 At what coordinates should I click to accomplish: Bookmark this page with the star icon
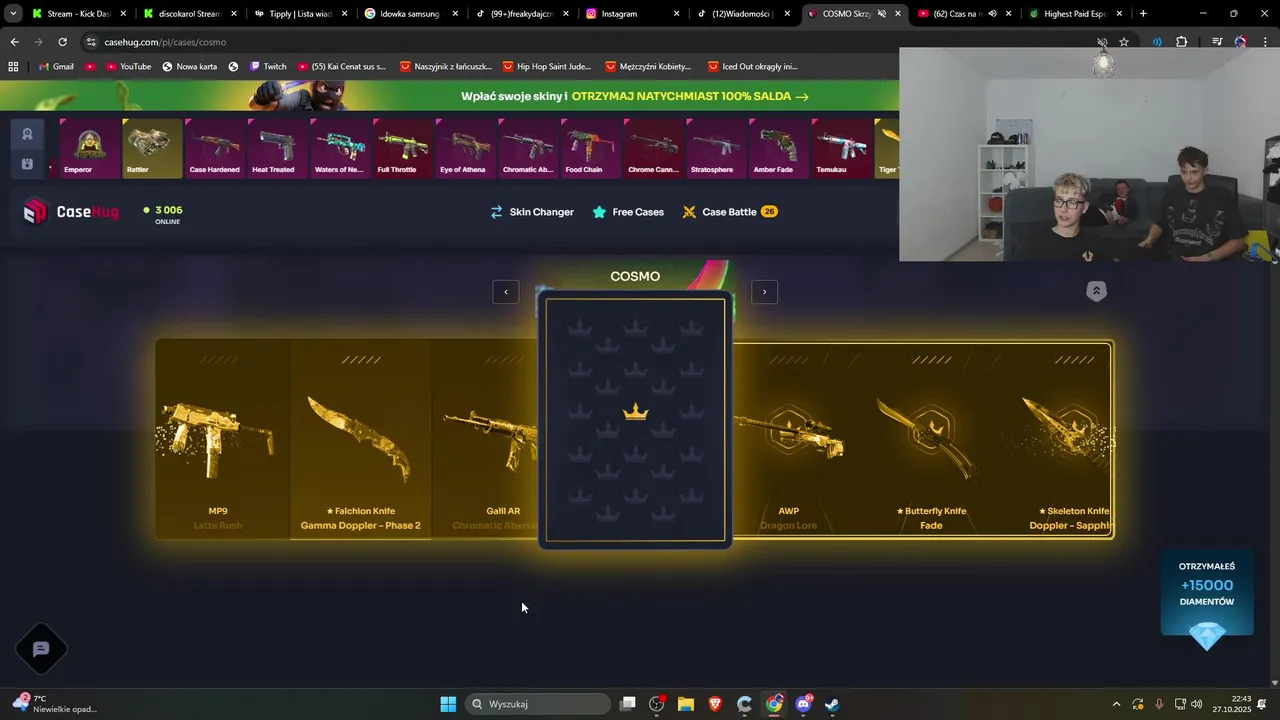pos(1124,42)
